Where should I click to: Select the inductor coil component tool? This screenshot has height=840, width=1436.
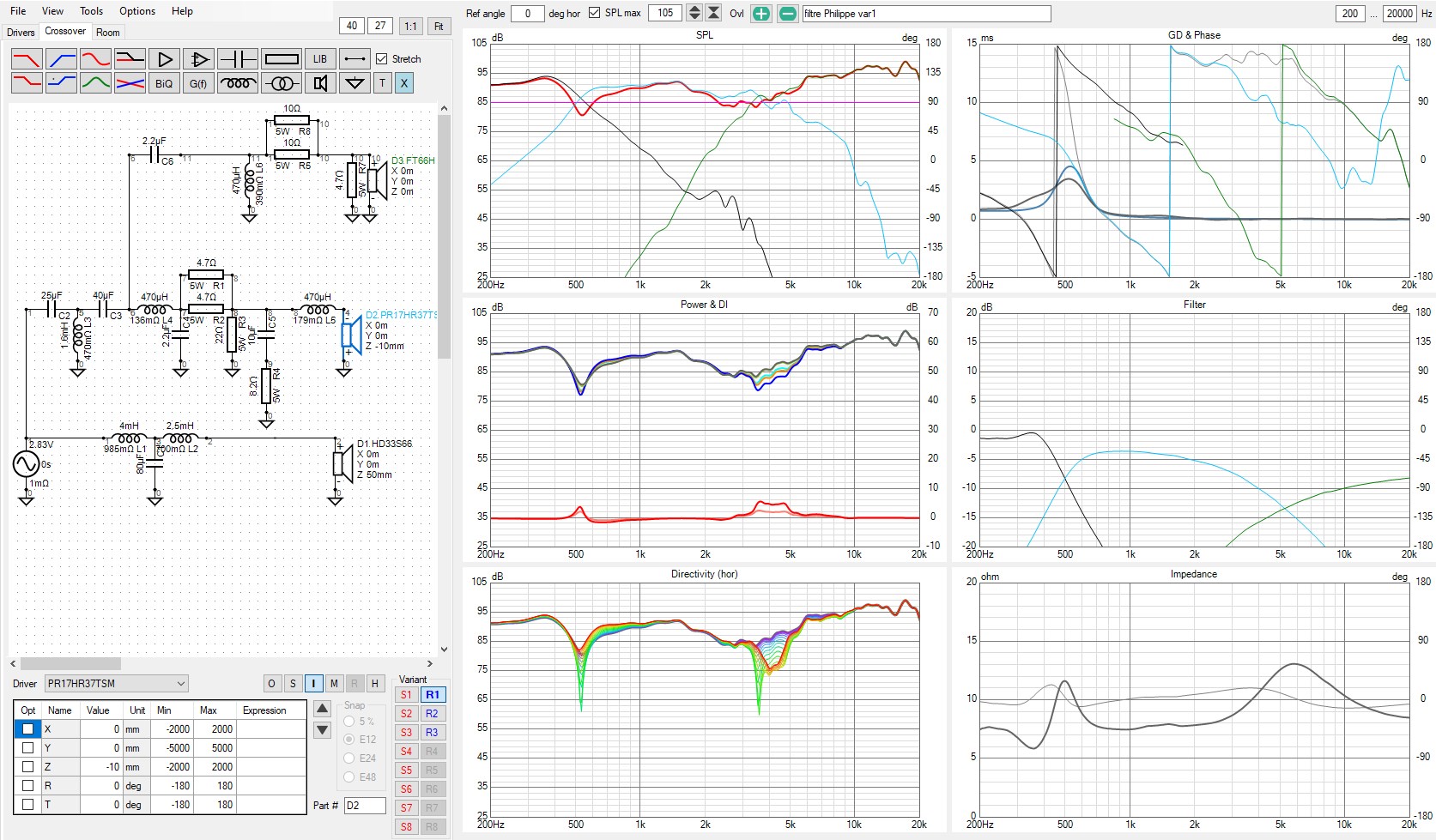[x=237, y=83]
